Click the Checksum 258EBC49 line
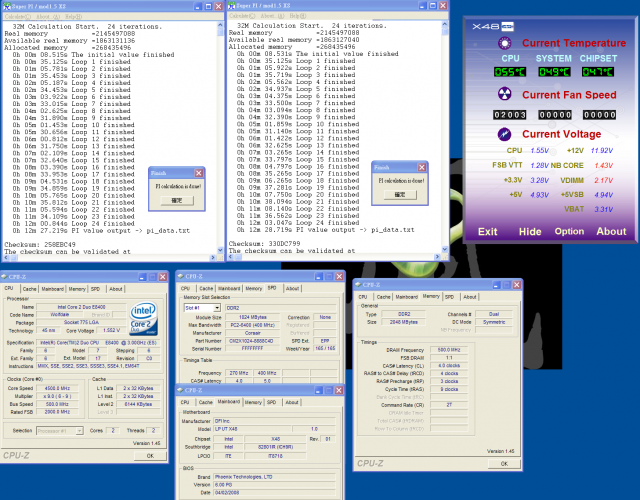The width and height of the screenshot is (640, 500). point(40,244)
